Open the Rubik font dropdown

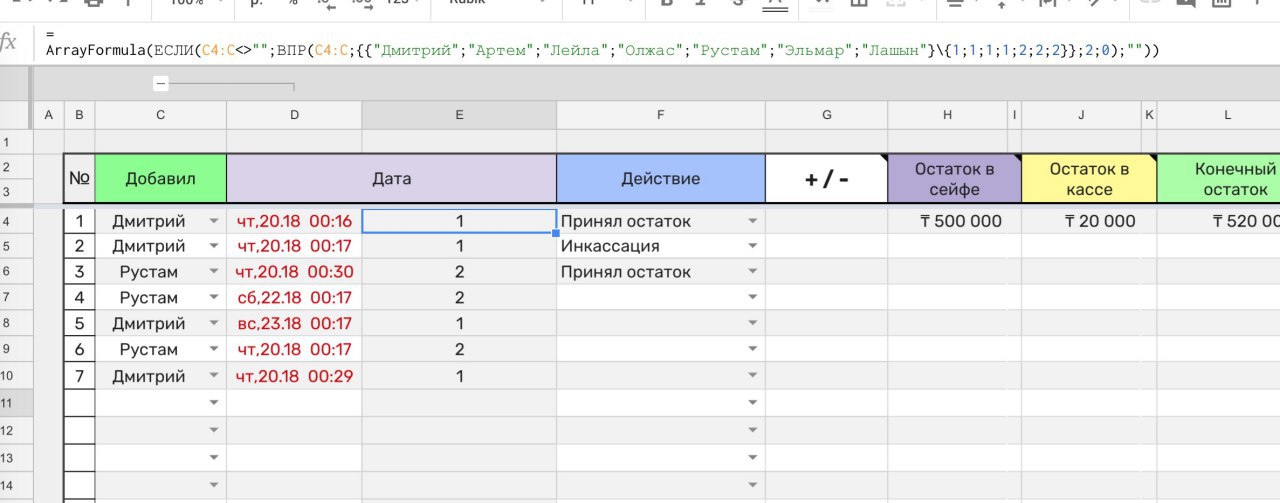tap(488, 3)
